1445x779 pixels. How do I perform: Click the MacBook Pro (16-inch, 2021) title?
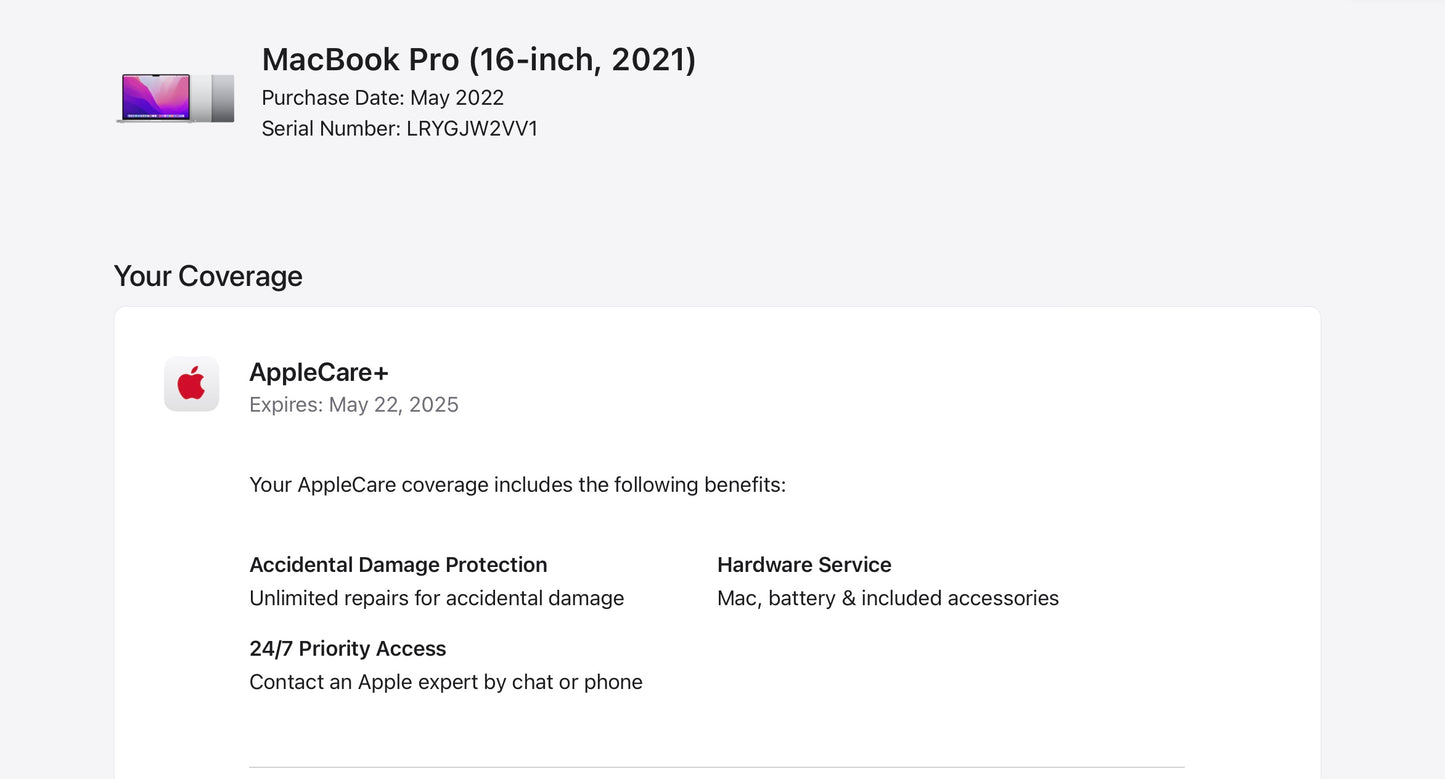[478, 59]
